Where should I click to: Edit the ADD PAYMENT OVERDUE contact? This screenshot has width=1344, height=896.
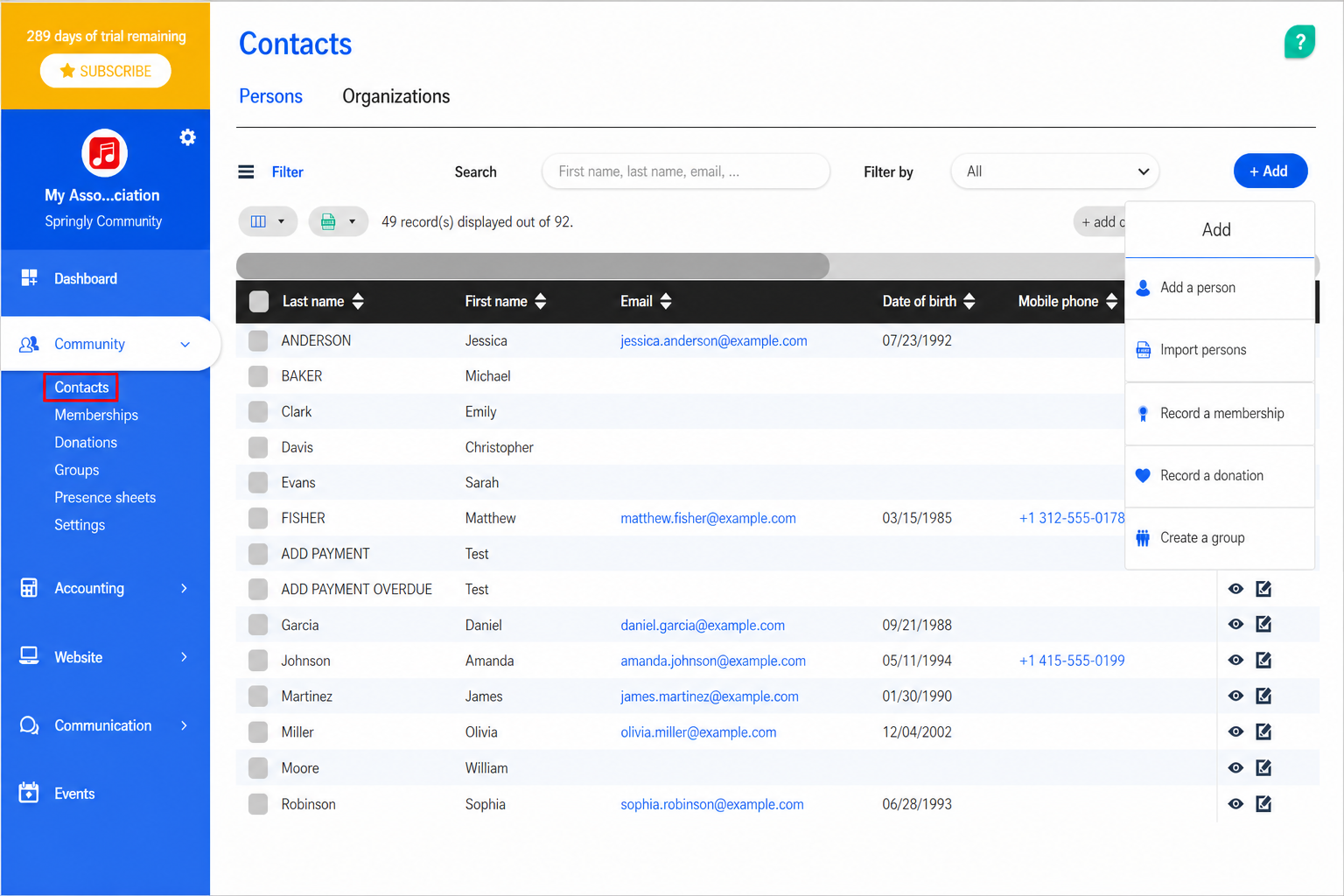(x=1263, y=589)
